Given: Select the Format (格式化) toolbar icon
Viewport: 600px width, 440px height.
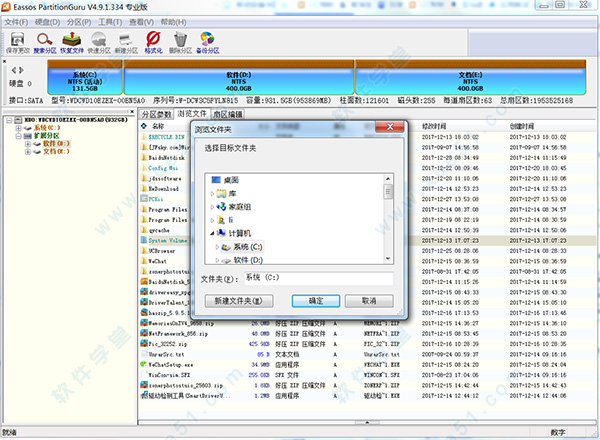Looking at the screenshot, I should (153, 42).
